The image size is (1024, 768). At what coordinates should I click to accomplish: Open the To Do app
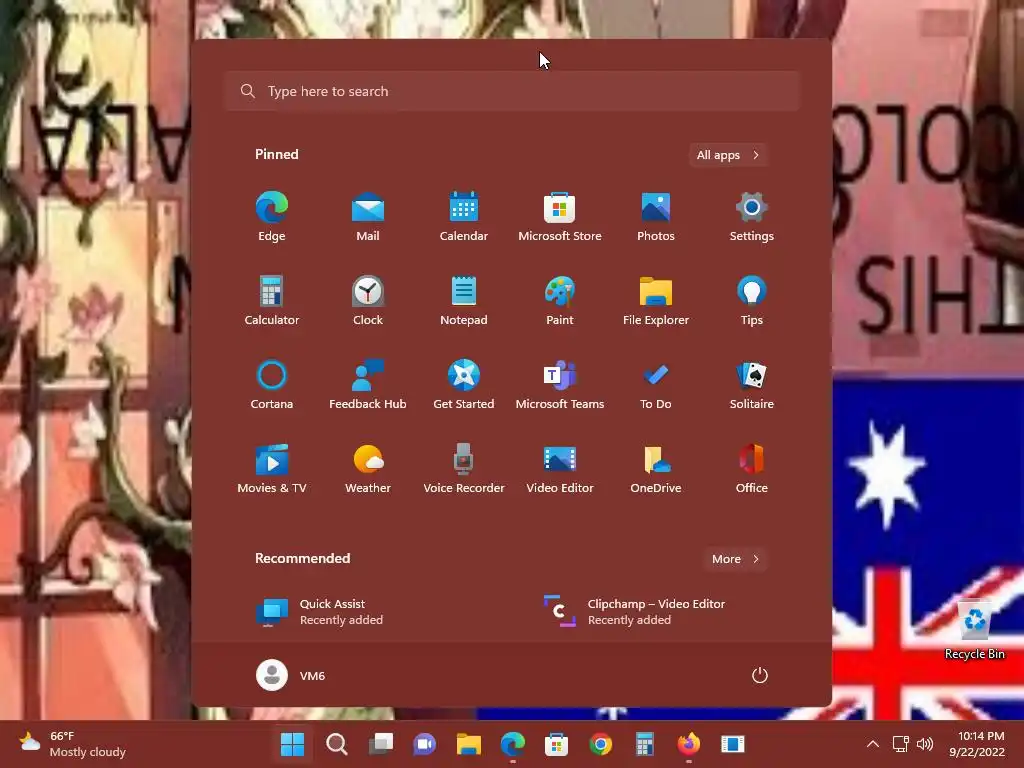656,385
